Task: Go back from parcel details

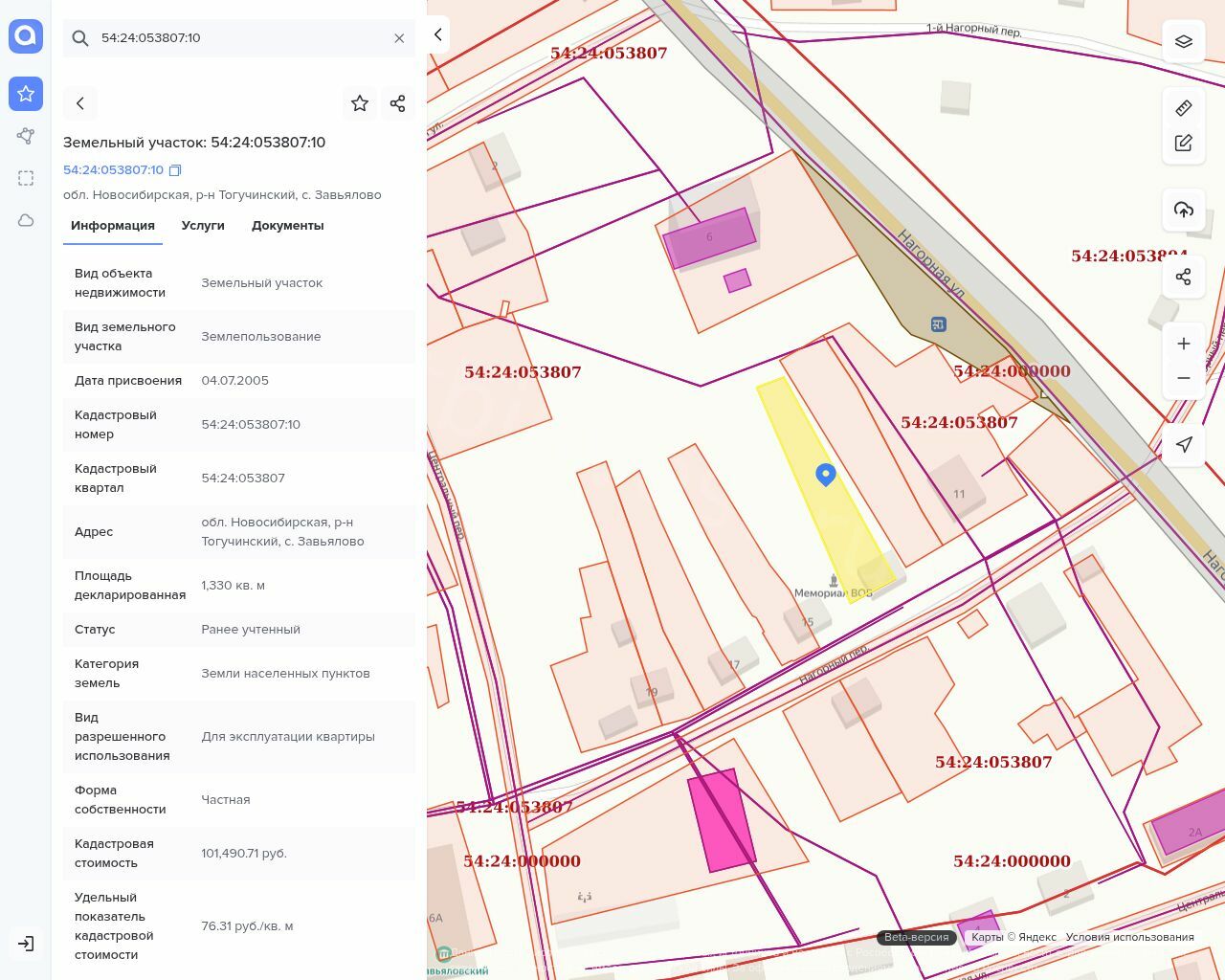Action: coord(80,103)
